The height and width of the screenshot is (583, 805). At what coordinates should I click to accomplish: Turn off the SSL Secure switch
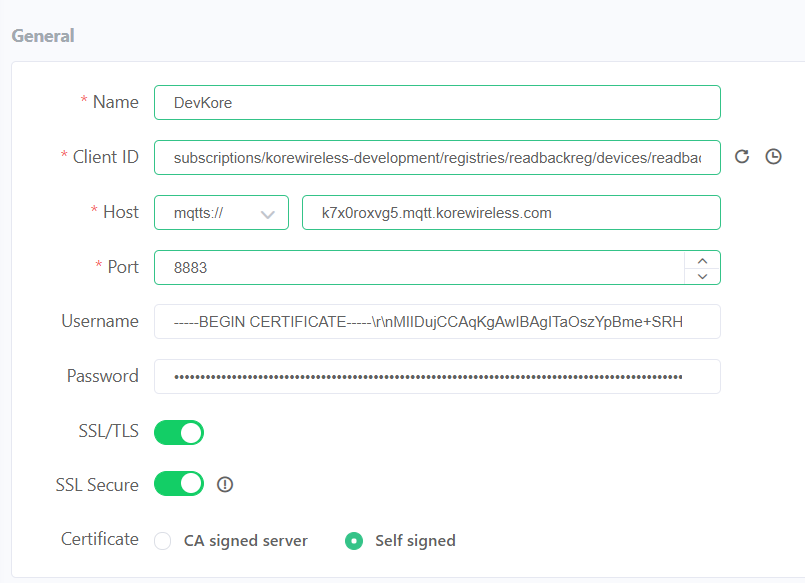pos(178,484)
